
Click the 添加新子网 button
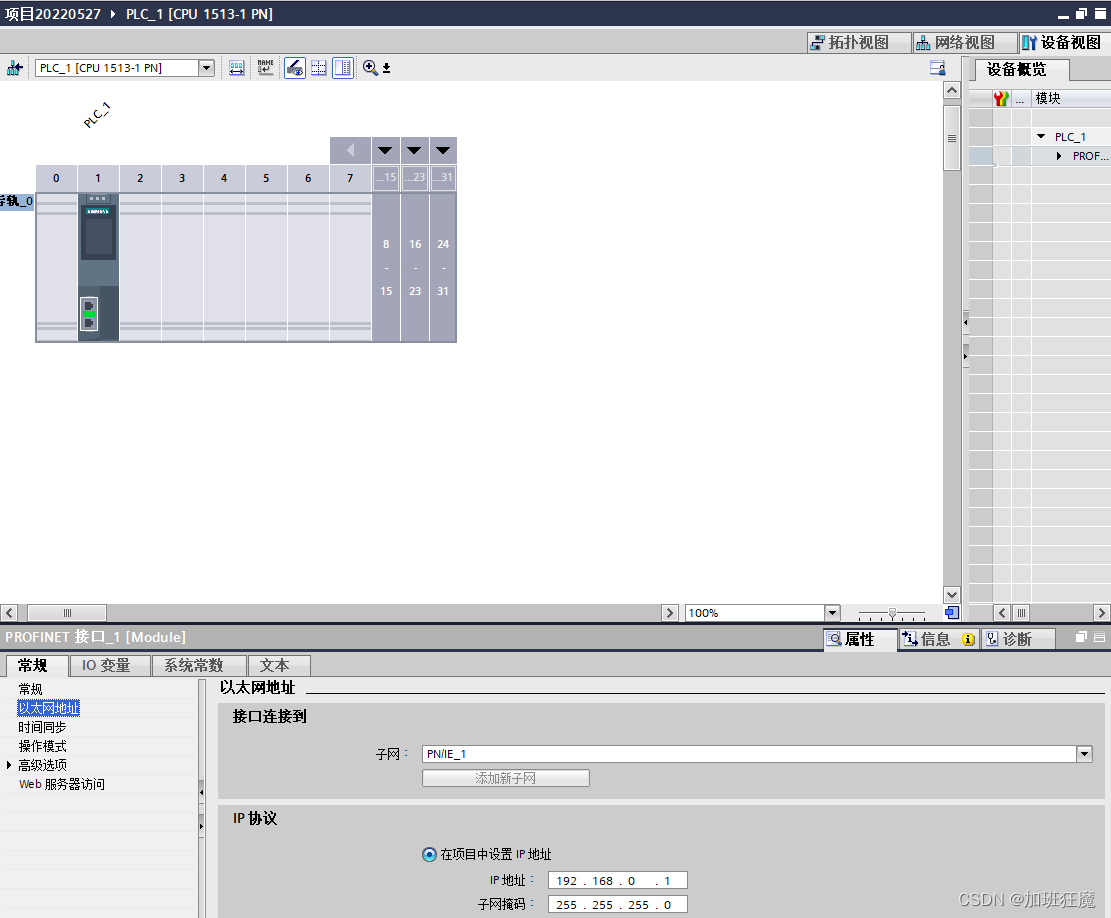(506, 778)
